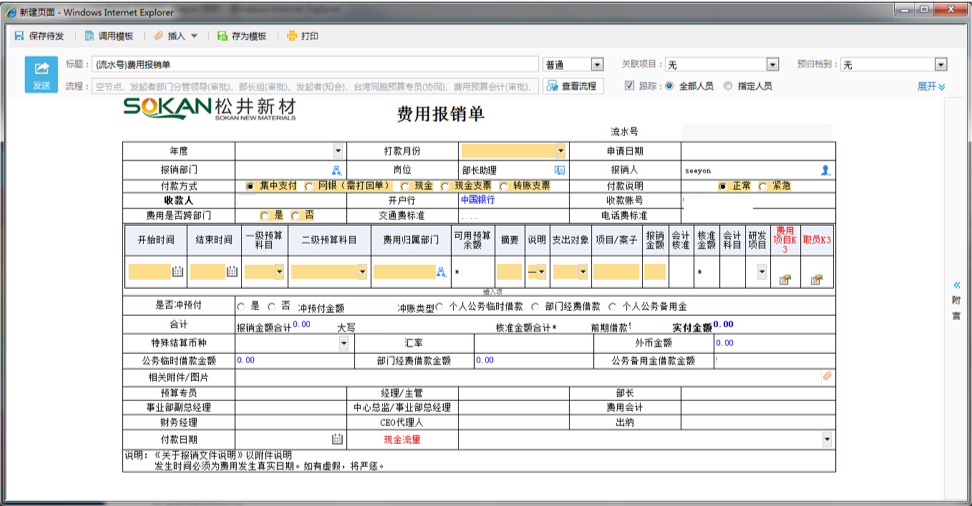The height and width of the screenshot is (506, 972).
Task: Click the 保存待发 save icon
Action: 19,36
